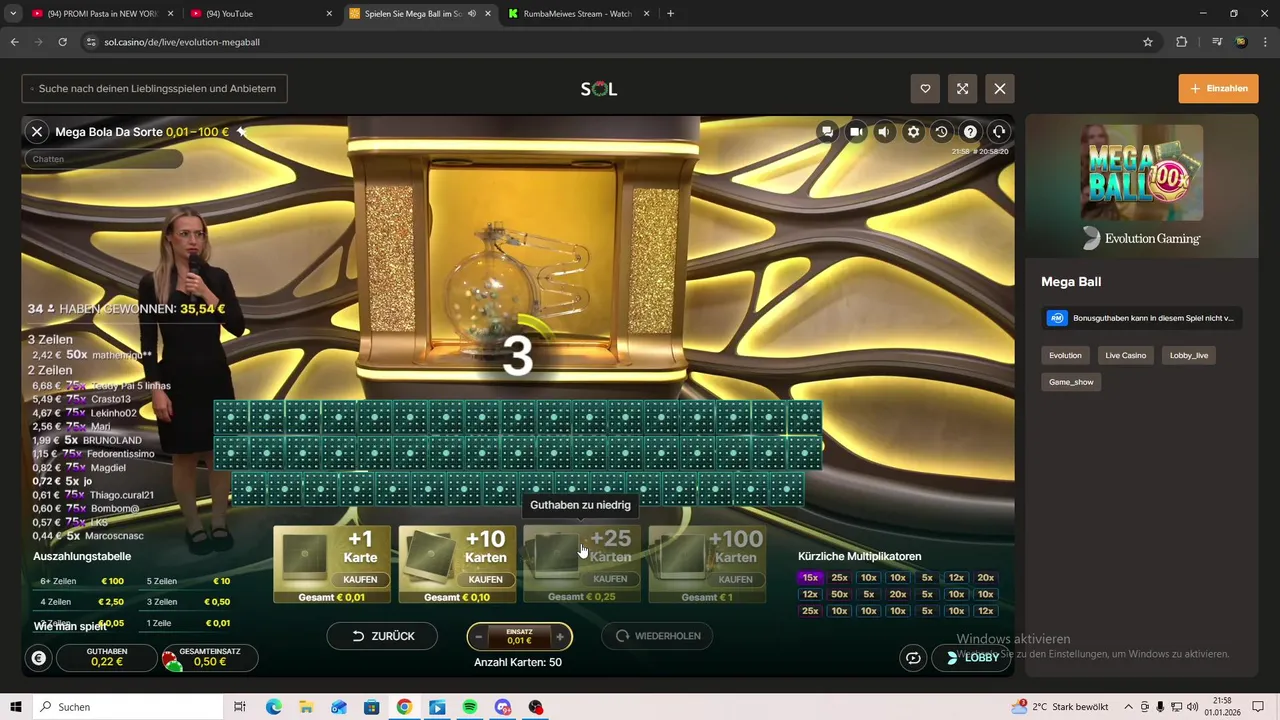Click the SOL casino logo
Viewport: 1280px width, 720px height.
tap(599, 89)
